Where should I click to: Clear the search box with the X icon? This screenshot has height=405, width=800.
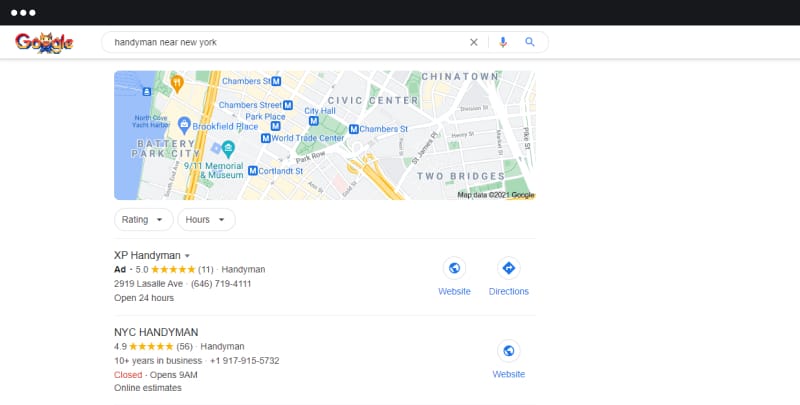point(473,42)
